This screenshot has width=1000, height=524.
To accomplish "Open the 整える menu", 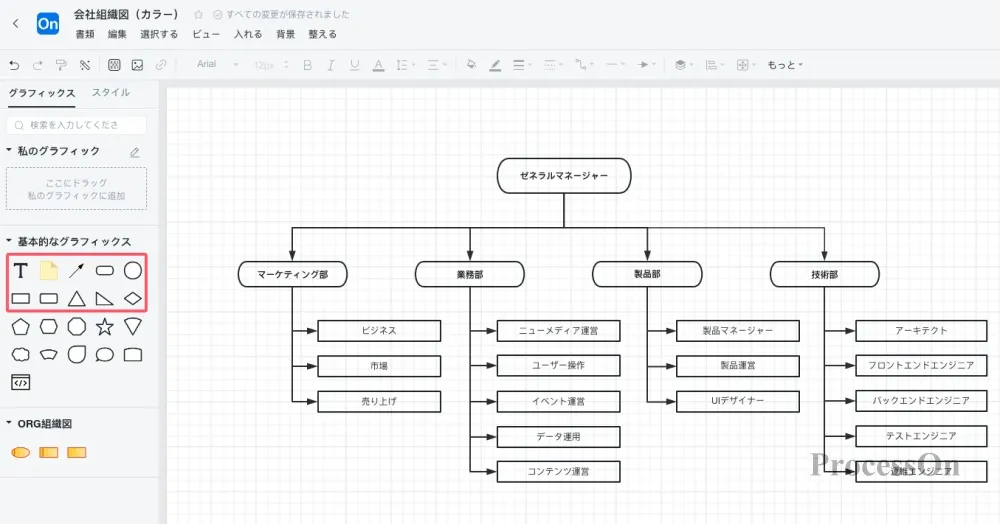I will tap(323, 34).
